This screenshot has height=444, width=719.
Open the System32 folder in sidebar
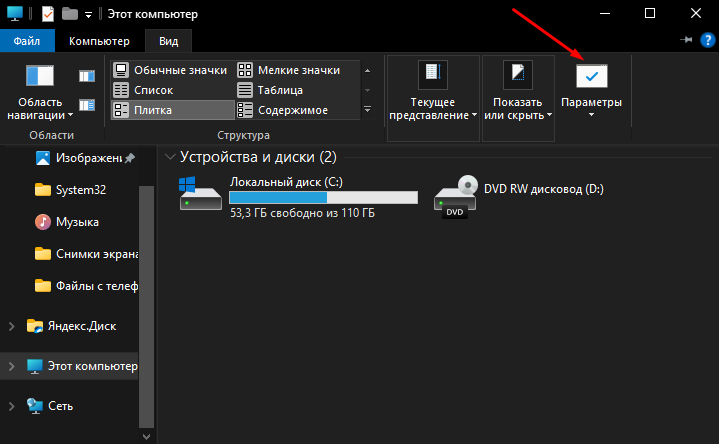pos(70,189)
